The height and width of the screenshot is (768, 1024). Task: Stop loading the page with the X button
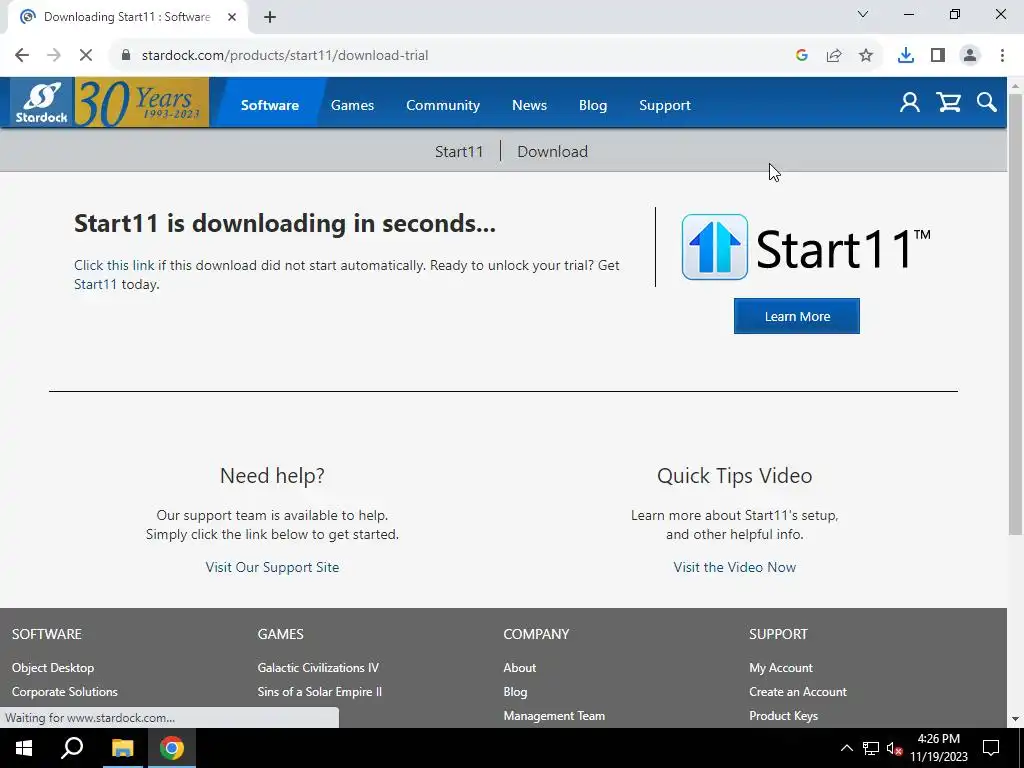click(x=86, y=56)
